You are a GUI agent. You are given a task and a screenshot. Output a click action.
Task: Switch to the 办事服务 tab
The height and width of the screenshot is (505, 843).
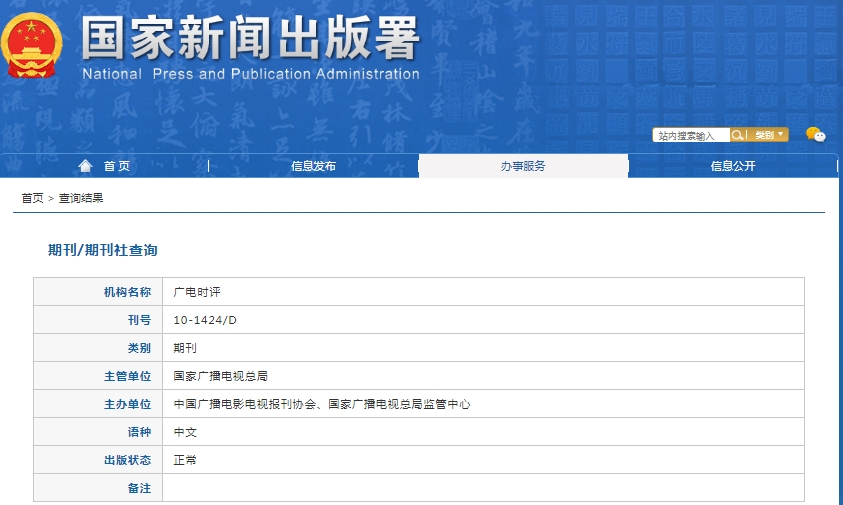click(523, 166)
